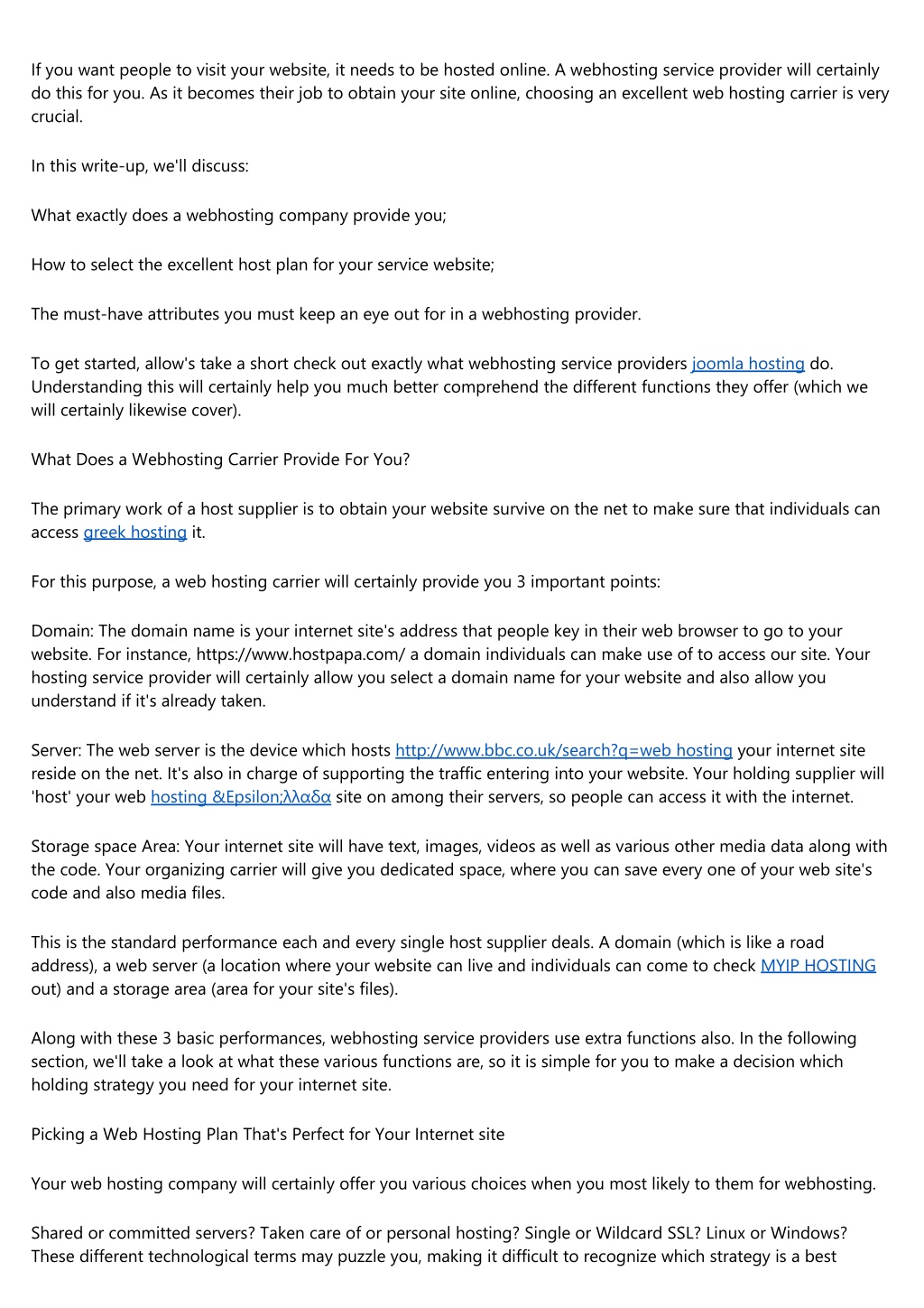Follow the 'greek hosting' link
Viewport: 924px width, 1308px height.
pyautogui.click(x=135, y=533)
